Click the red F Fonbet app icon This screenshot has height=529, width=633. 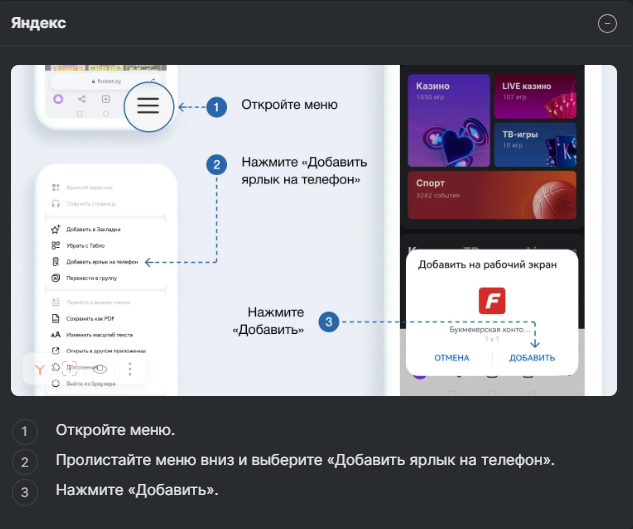click(492, 300)
